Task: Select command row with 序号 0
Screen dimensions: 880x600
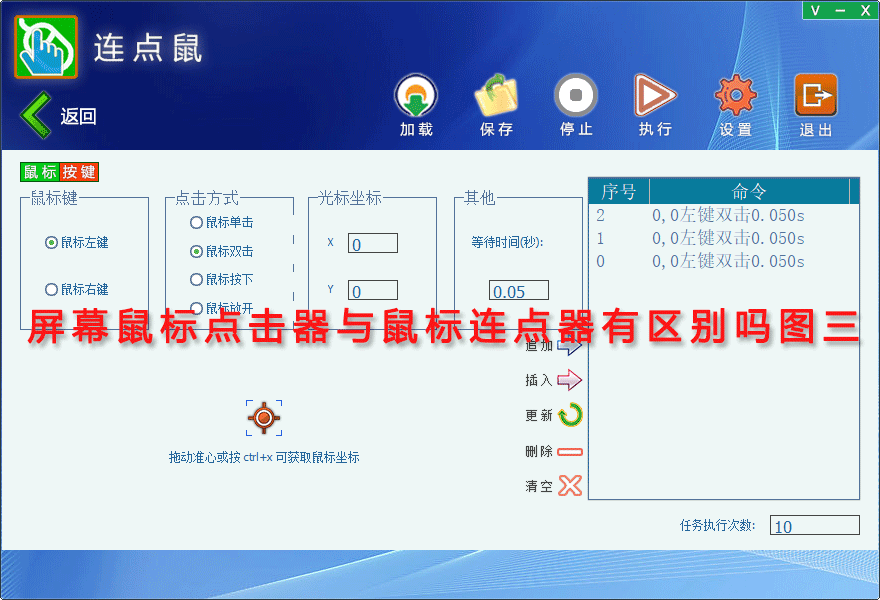Action: [724, 262]
